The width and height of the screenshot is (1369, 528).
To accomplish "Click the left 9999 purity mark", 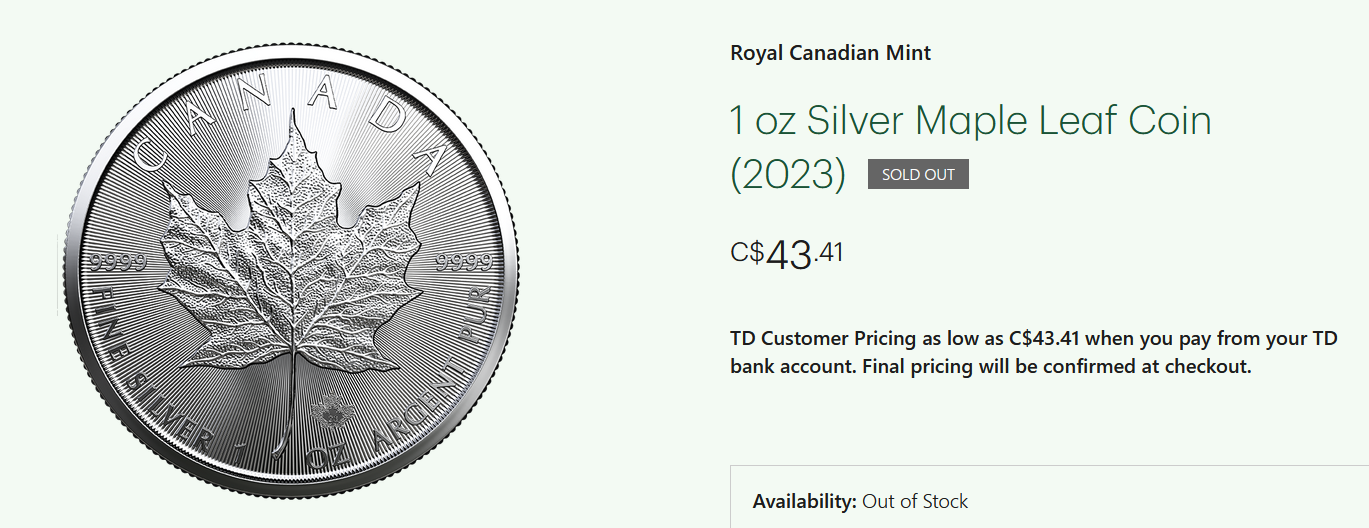I will click(118, 263).
